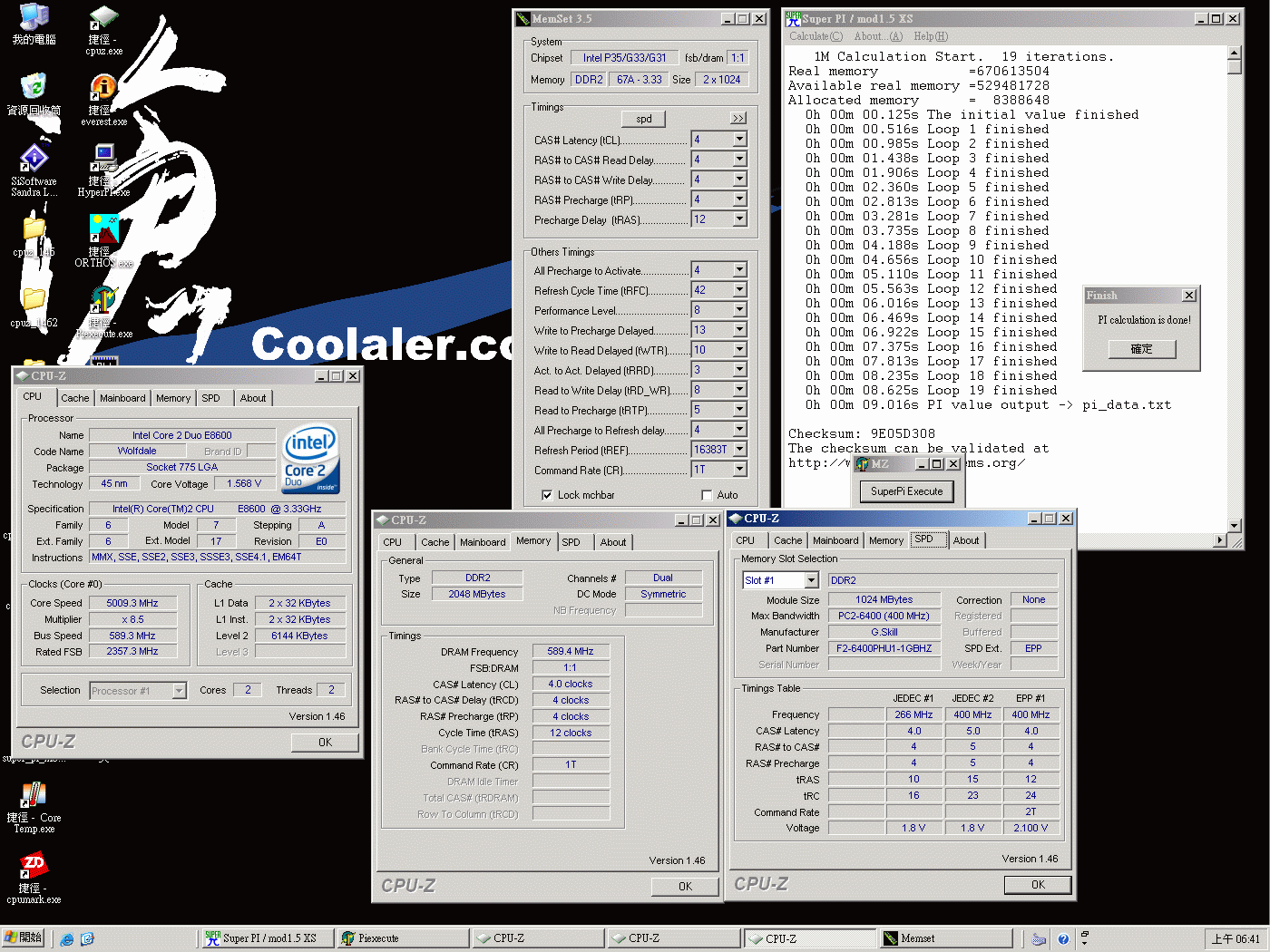
Task: Switch to the Mainboard tab in CPU-Z
Action: point(122,397)
